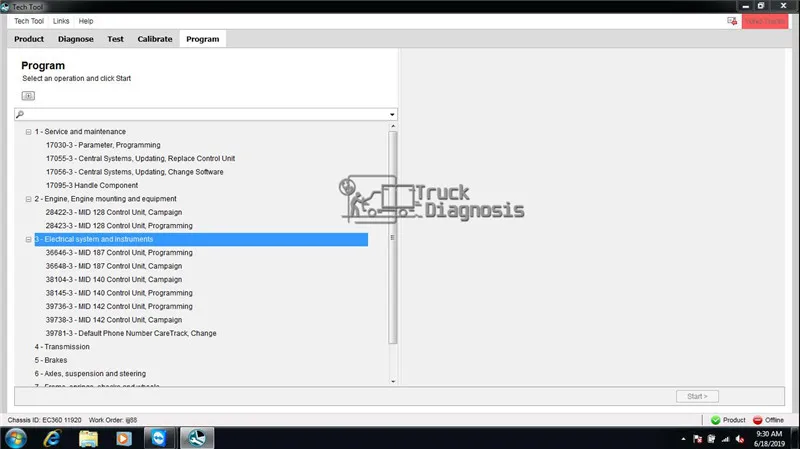Select 4 - Transmission category
800x449 pixels.
62,346
